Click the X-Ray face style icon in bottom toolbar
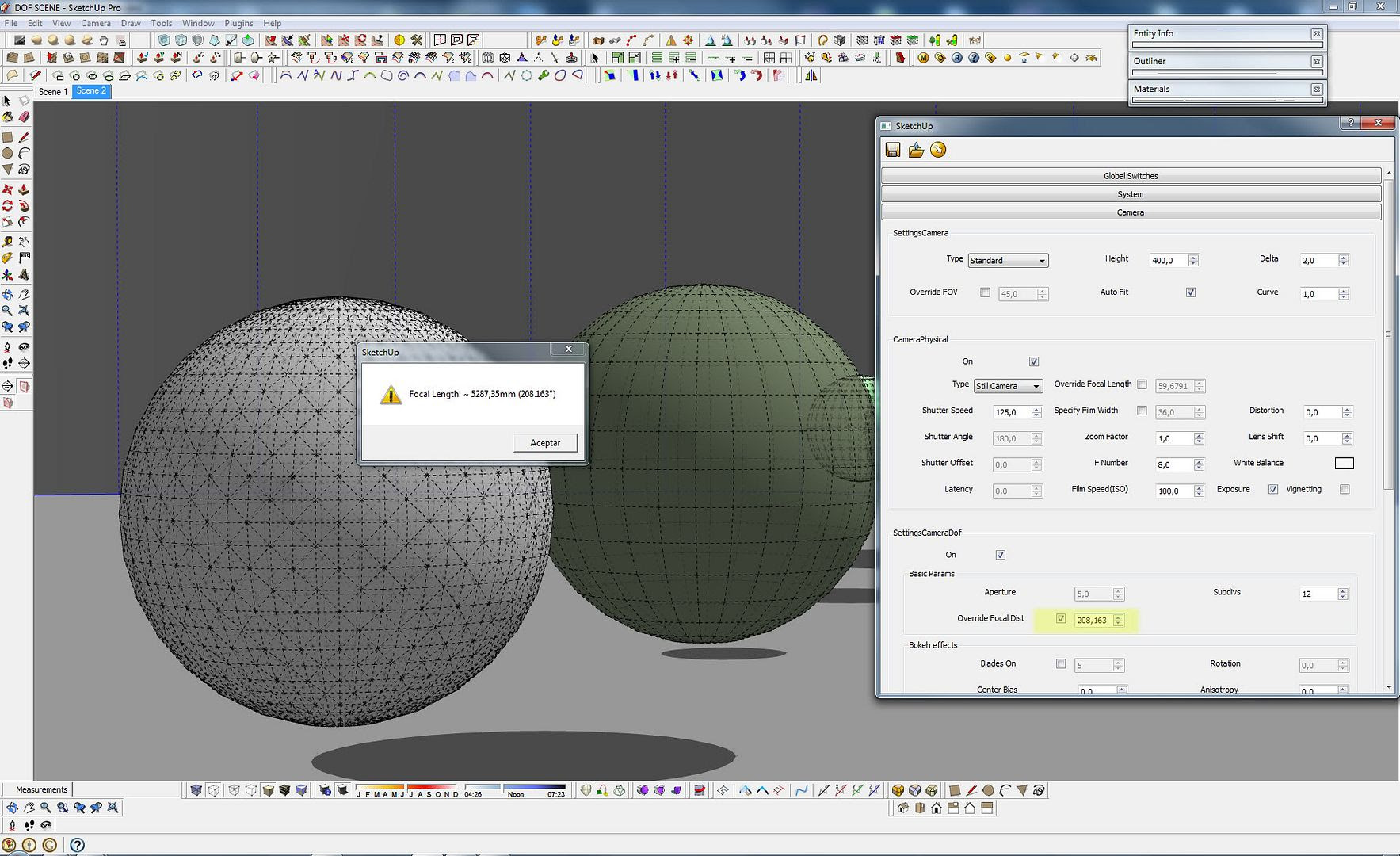The width and height of the screenshot is (1400, 856). tap(196, 790)
